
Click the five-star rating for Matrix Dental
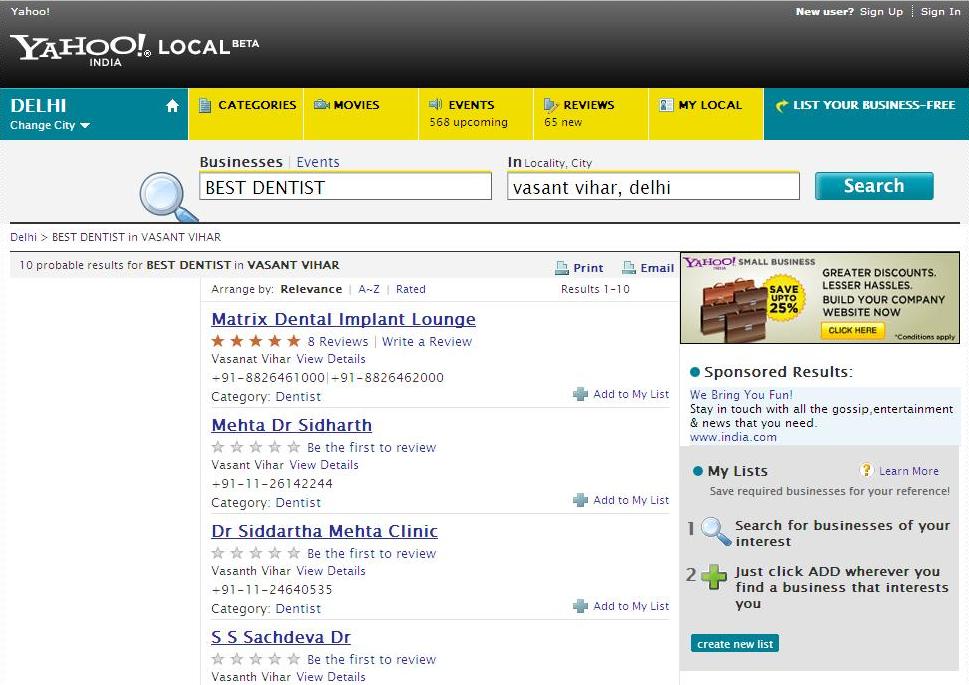(x=256, y=341)
